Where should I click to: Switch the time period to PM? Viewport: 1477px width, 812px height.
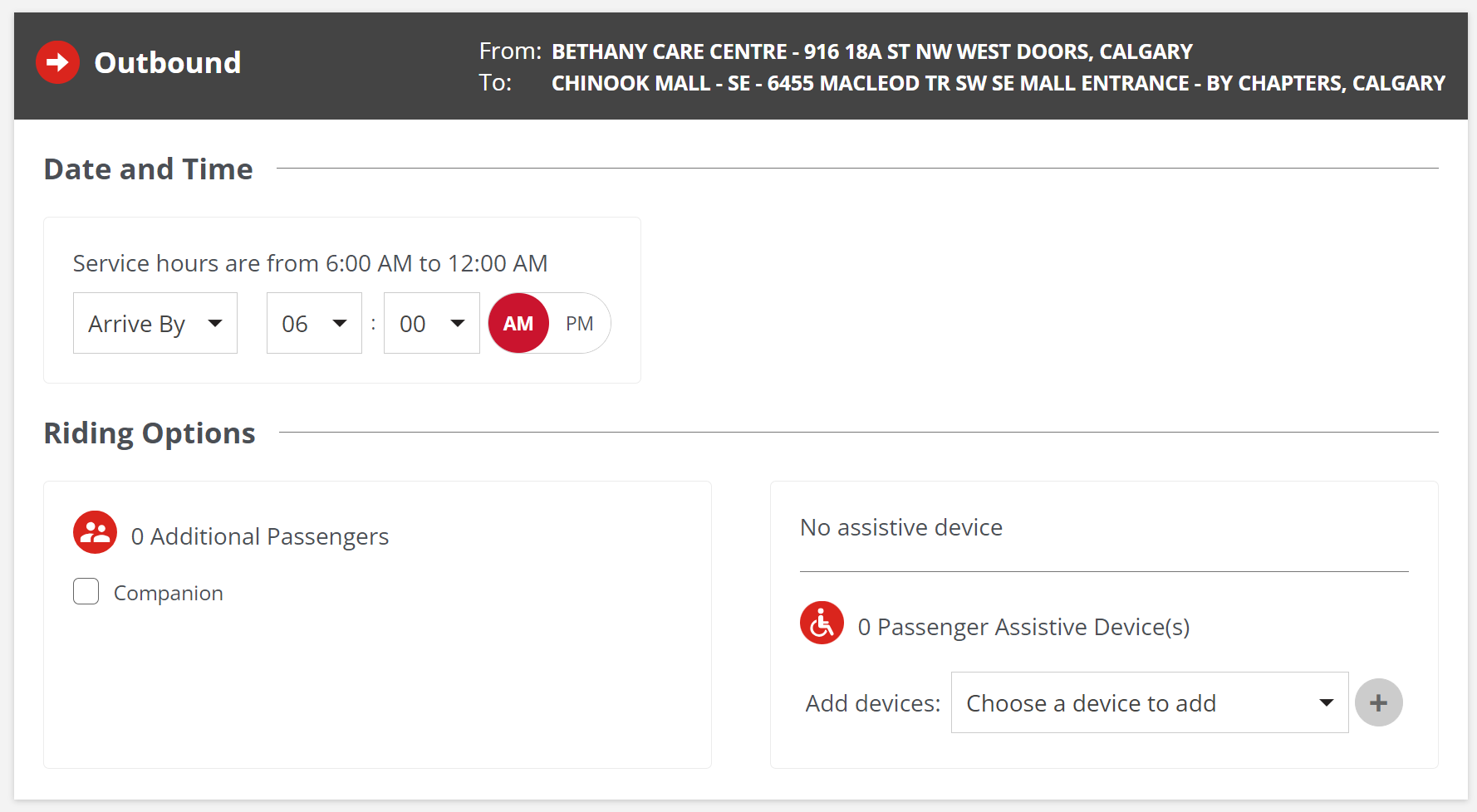click(x=580, y=323)
